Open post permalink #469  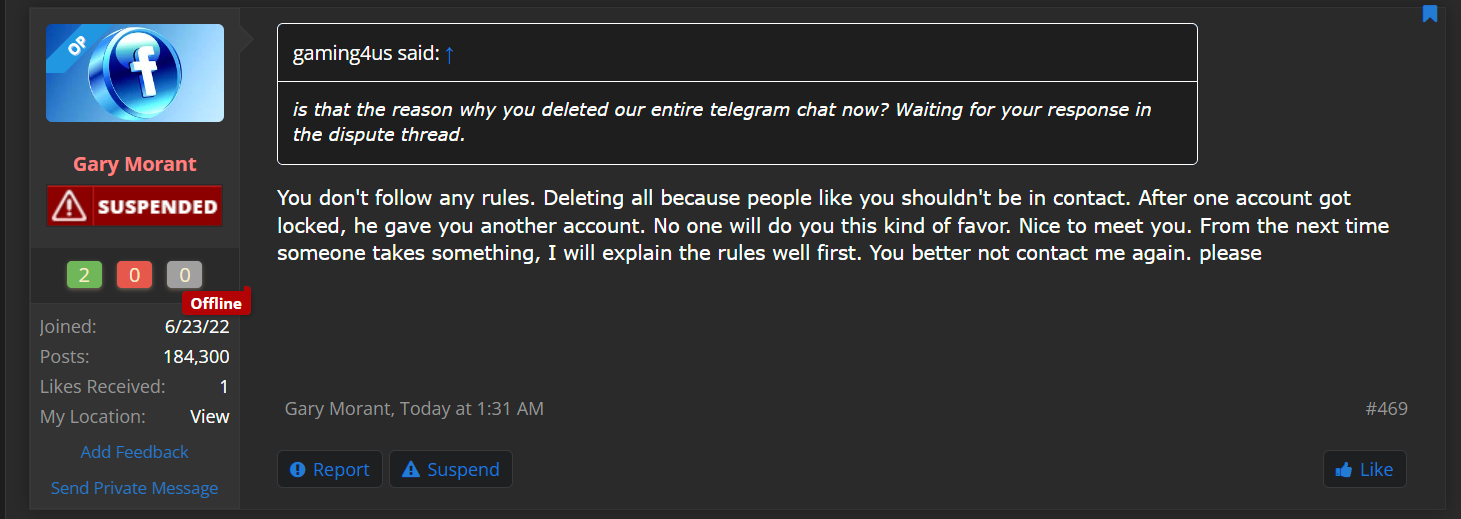click(1387, 409)
